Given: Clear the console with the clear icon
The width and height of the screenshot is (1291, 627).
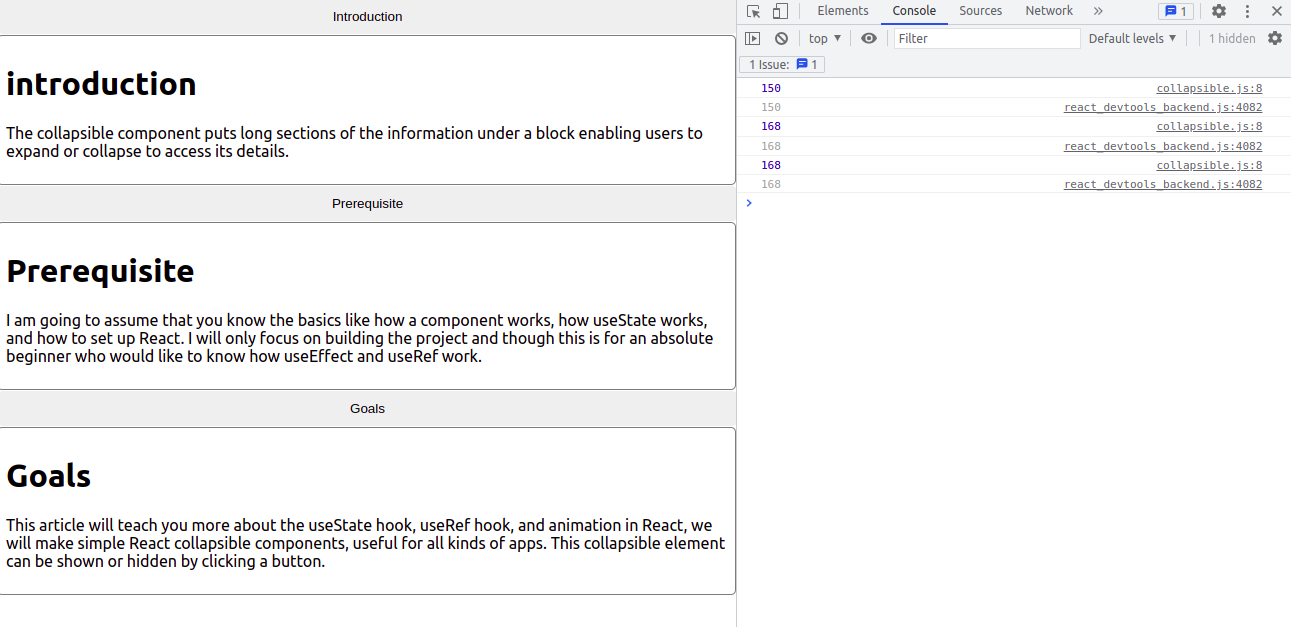Looking at the screenshot, I should [x=781, y=38].
